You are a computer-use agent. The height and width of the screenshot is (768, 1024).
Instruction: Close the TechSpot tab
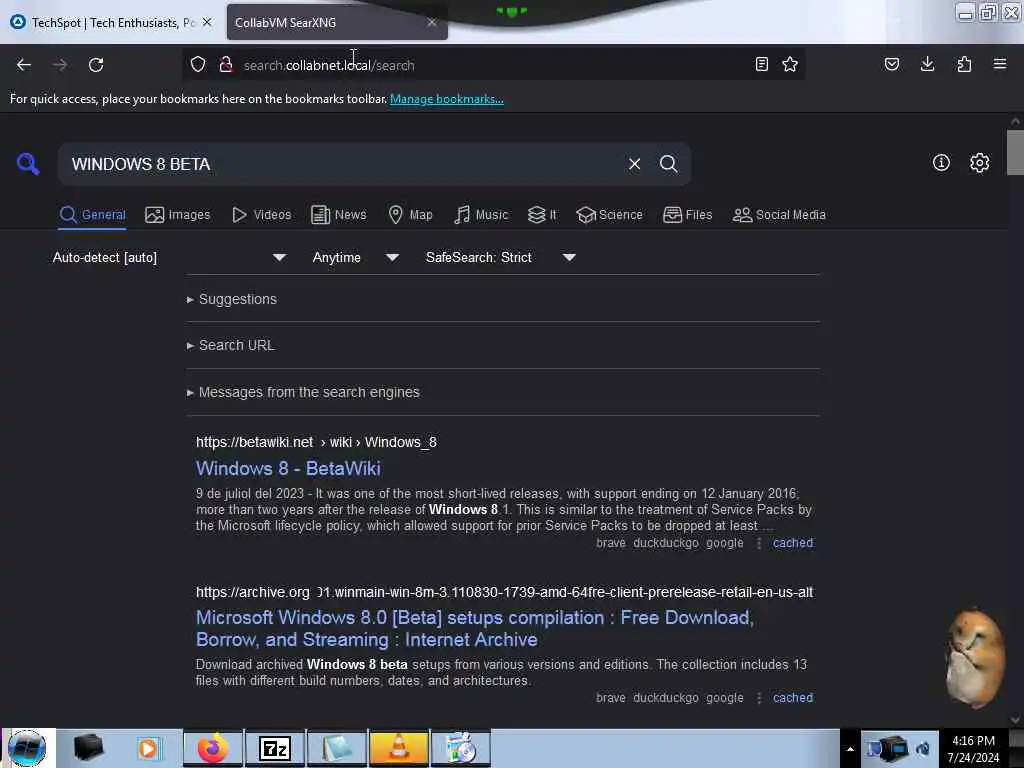(x=207, y=22)
